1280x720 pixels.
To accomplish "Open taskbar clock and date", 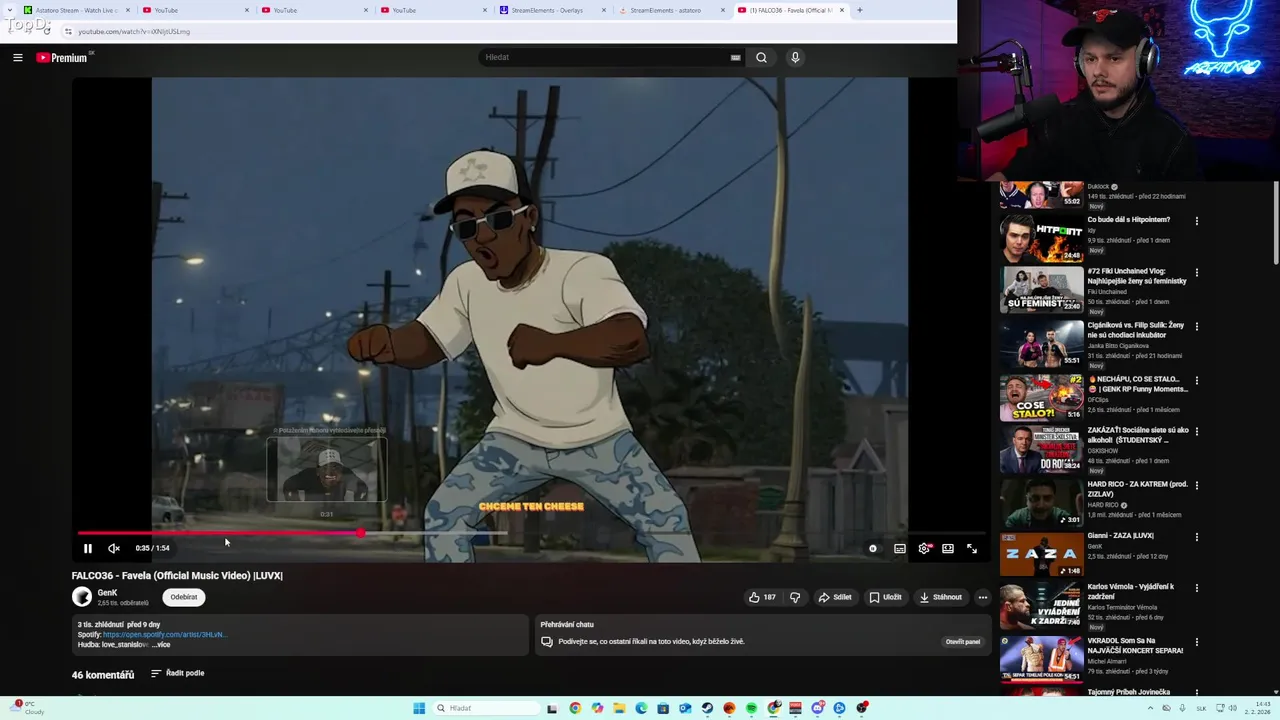I will pos(1259,708).
